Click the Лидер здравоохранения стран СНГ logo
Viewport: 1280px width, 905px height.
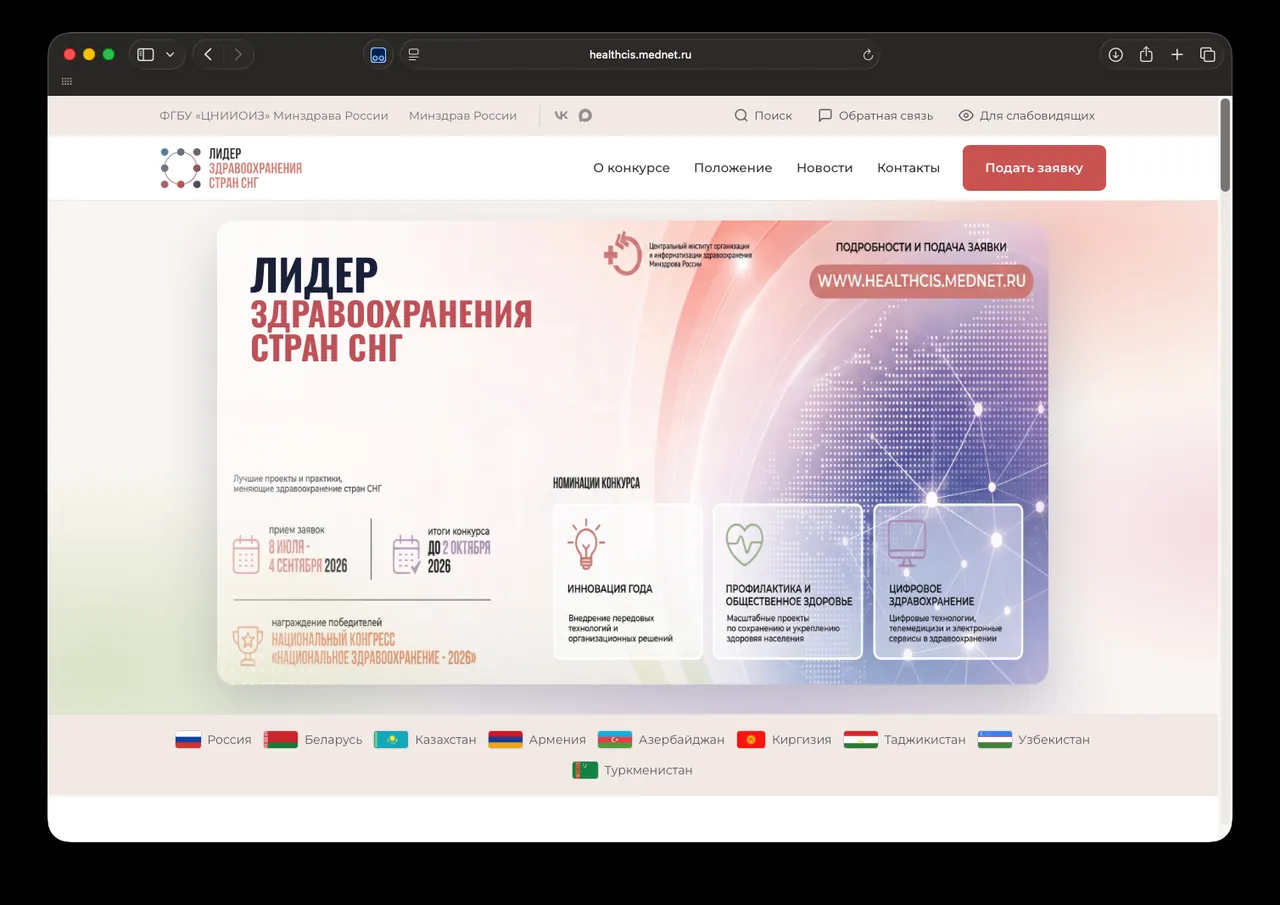231,168
